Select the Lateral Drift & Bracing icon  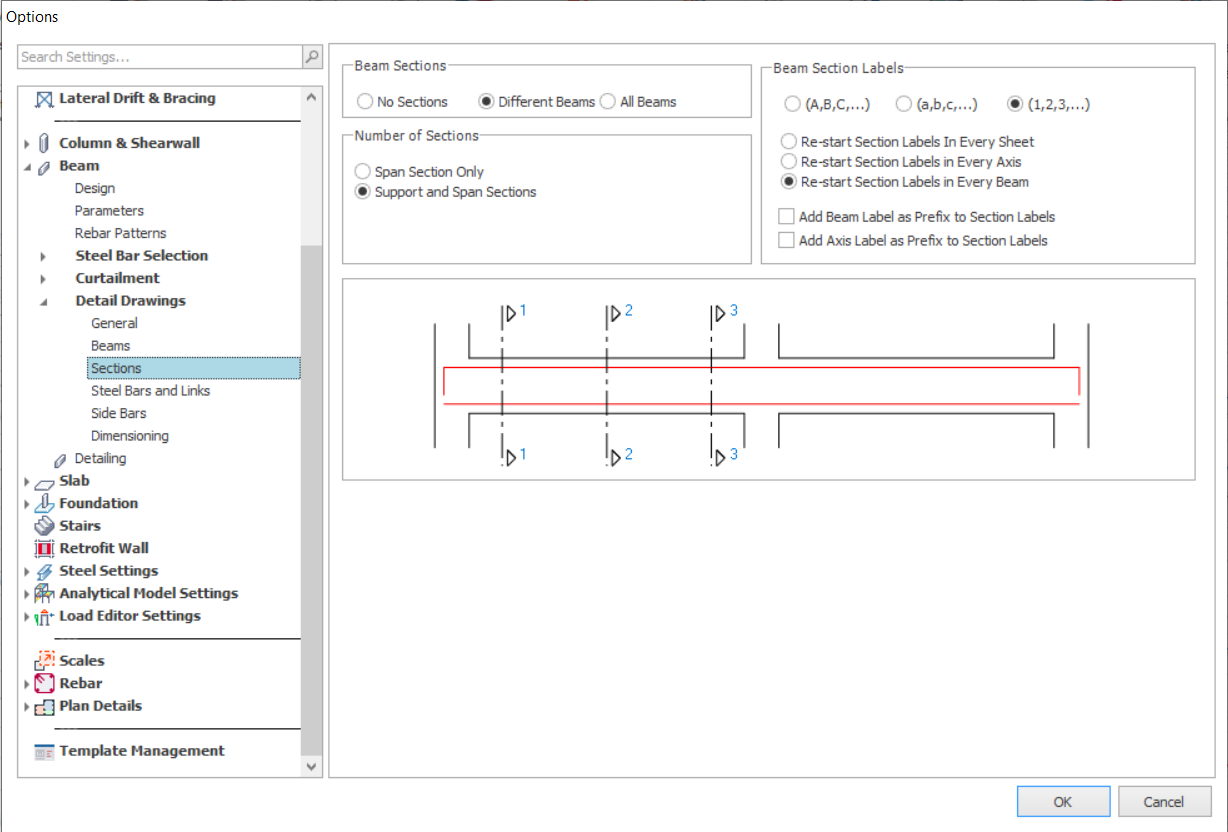pos(44,99)
